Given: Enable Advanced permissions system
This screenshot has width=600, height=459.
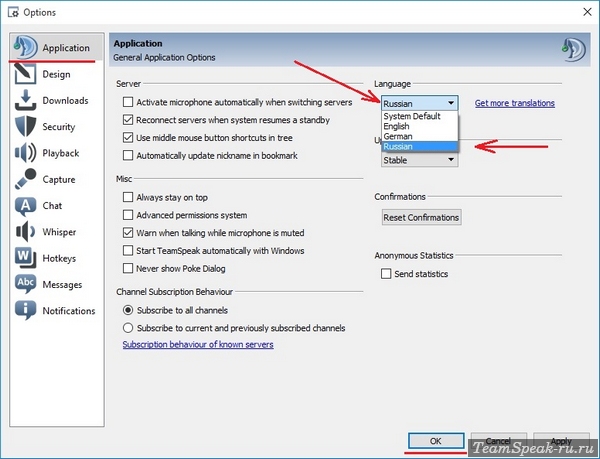Looking at the screenshot, I should pyautogui.click(x=128, y=215).
